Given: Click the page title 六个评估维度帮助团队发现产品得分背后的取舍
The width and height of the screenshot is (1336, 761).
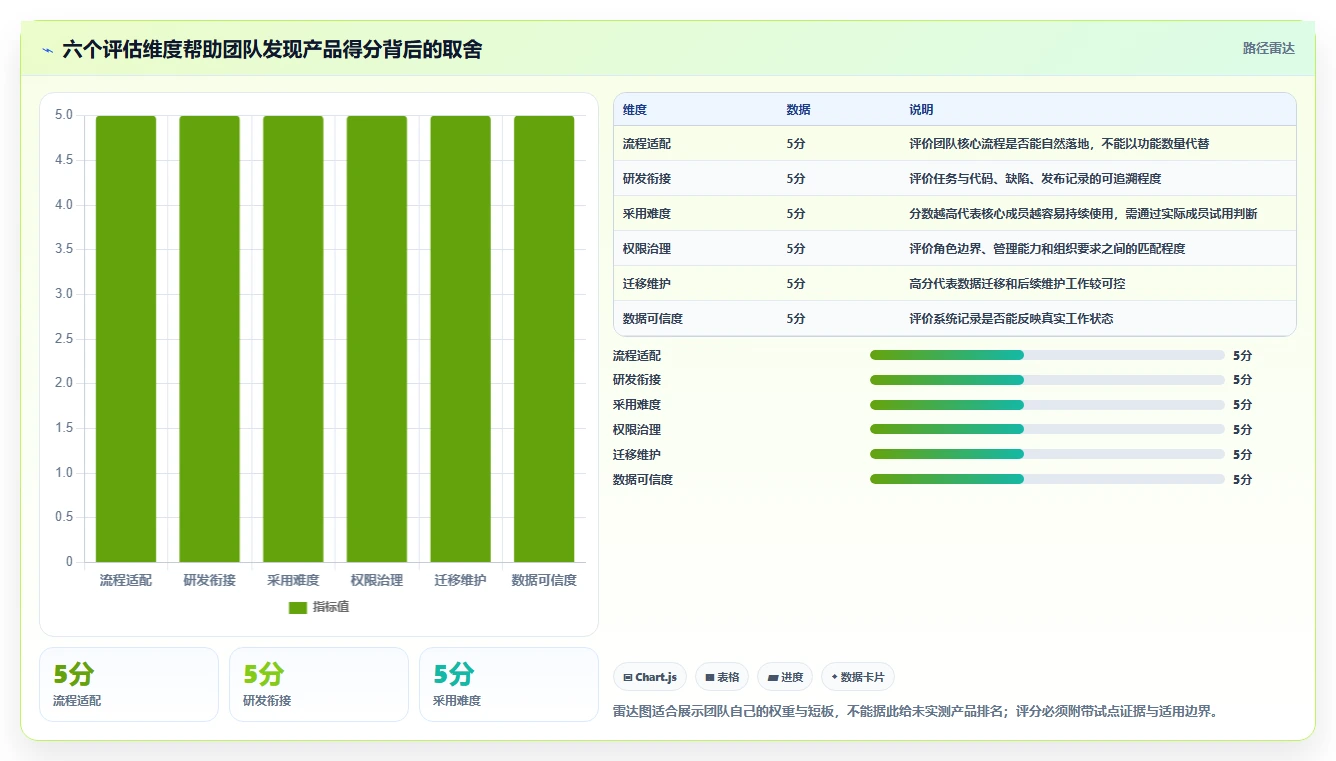Looking at the screenshot, I should coord(272,50).
